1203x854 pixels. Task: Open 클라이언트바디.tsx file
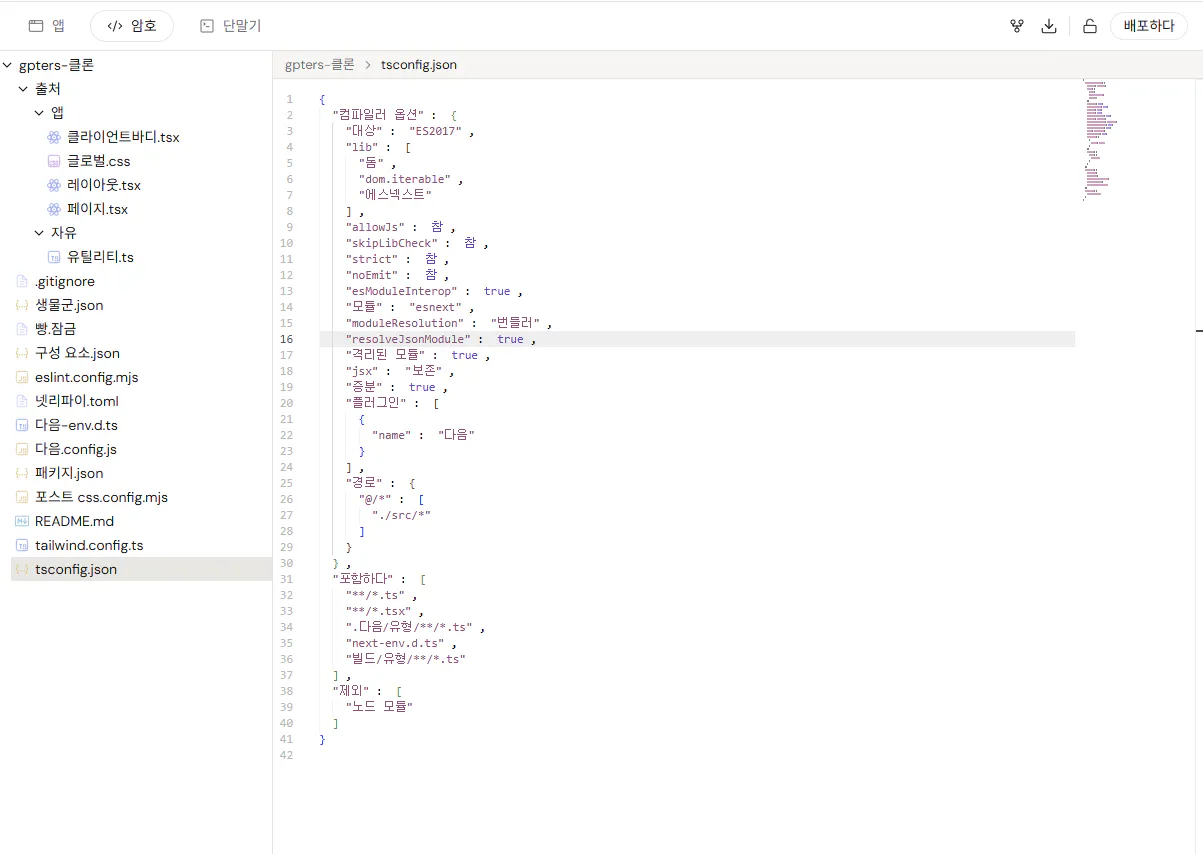(123, 137)
